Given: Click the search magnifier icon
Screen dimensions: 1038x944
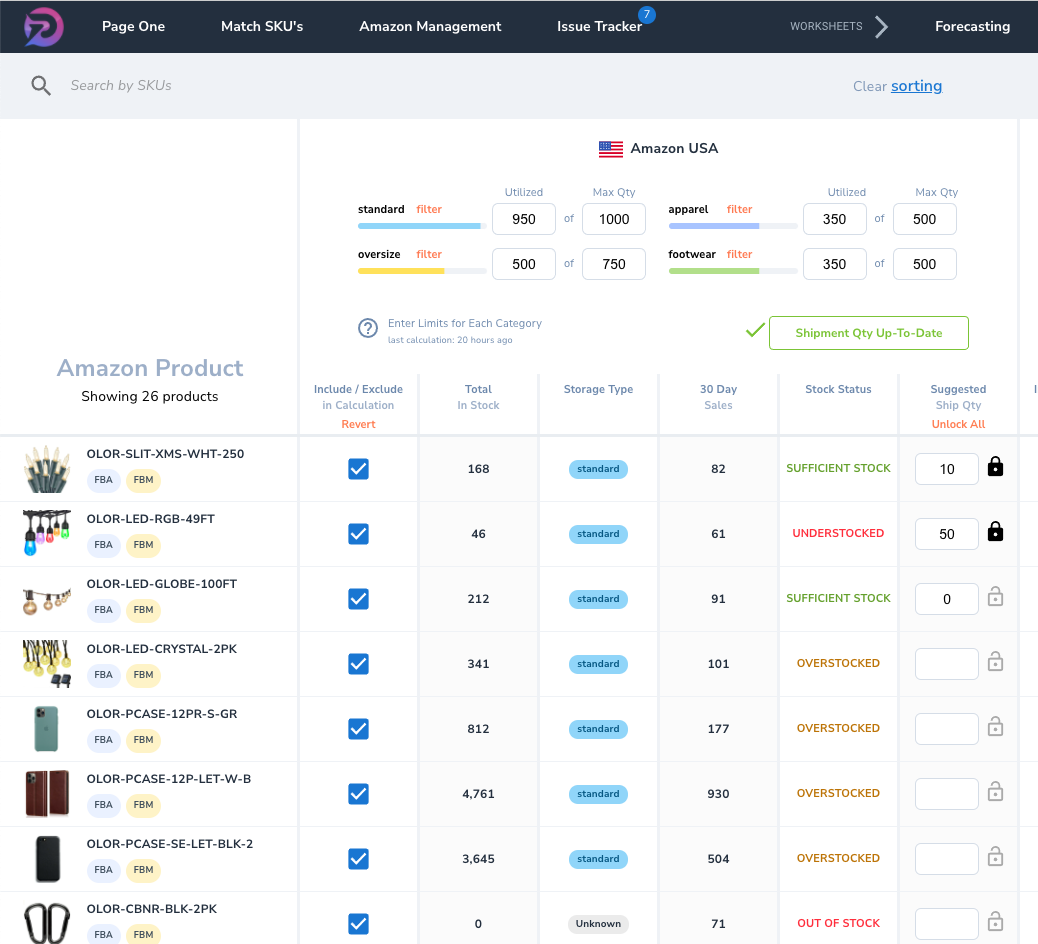Looking at the screenshot, I should coord(41,86).
